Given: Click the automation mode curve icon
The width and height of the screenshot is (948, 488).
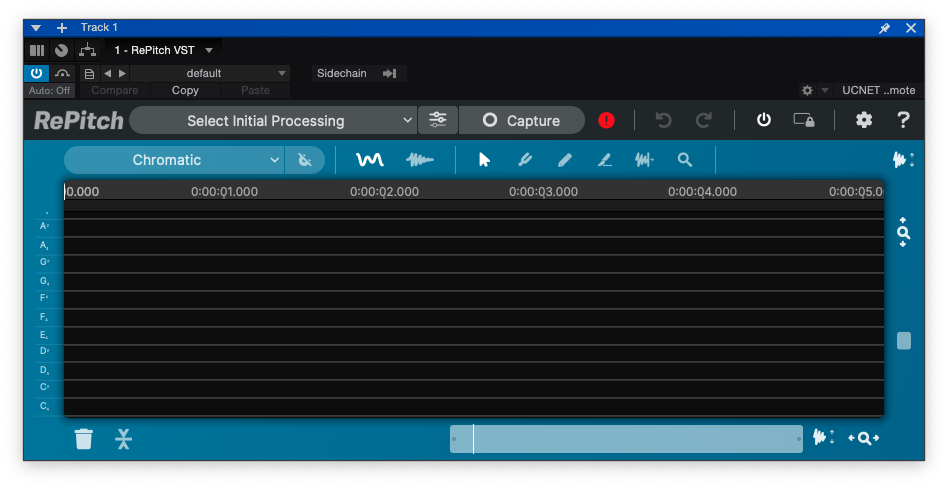Looking at the screenshot, I should (x=62, y=73).
